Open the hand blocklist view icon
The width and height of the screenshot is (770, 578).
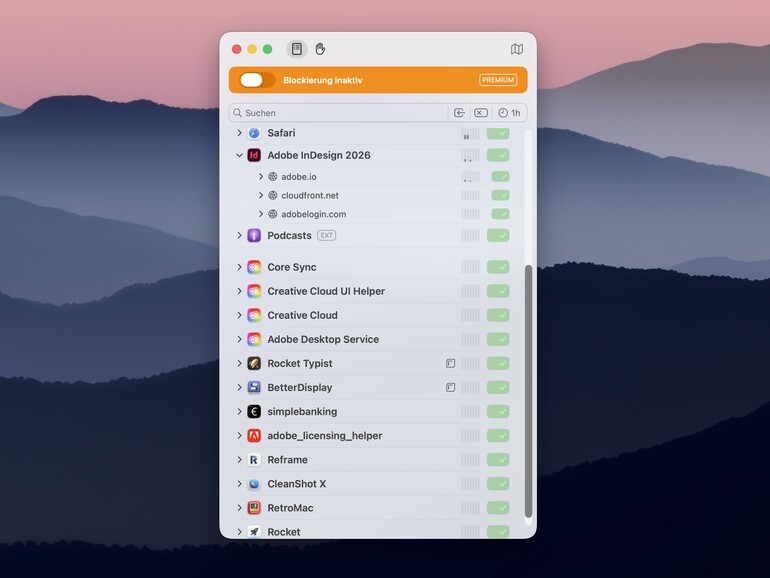click(x=320, y=49)
